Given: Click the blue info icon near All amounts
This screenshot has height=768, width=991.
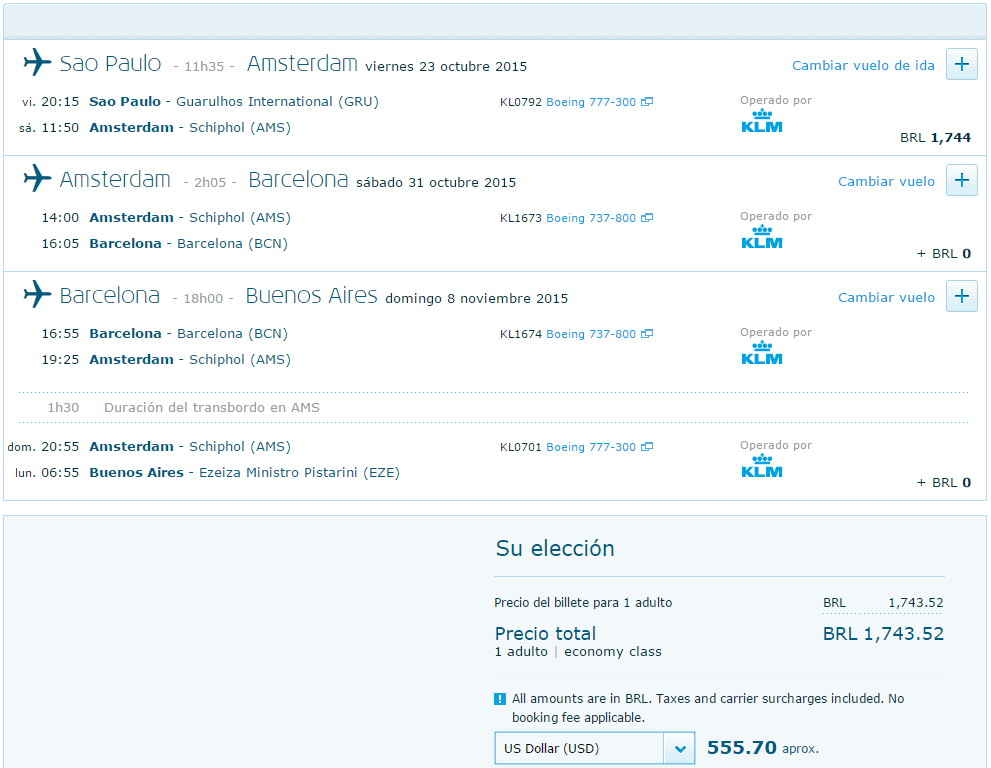Looking at the screenshot, I should (499, 699).
